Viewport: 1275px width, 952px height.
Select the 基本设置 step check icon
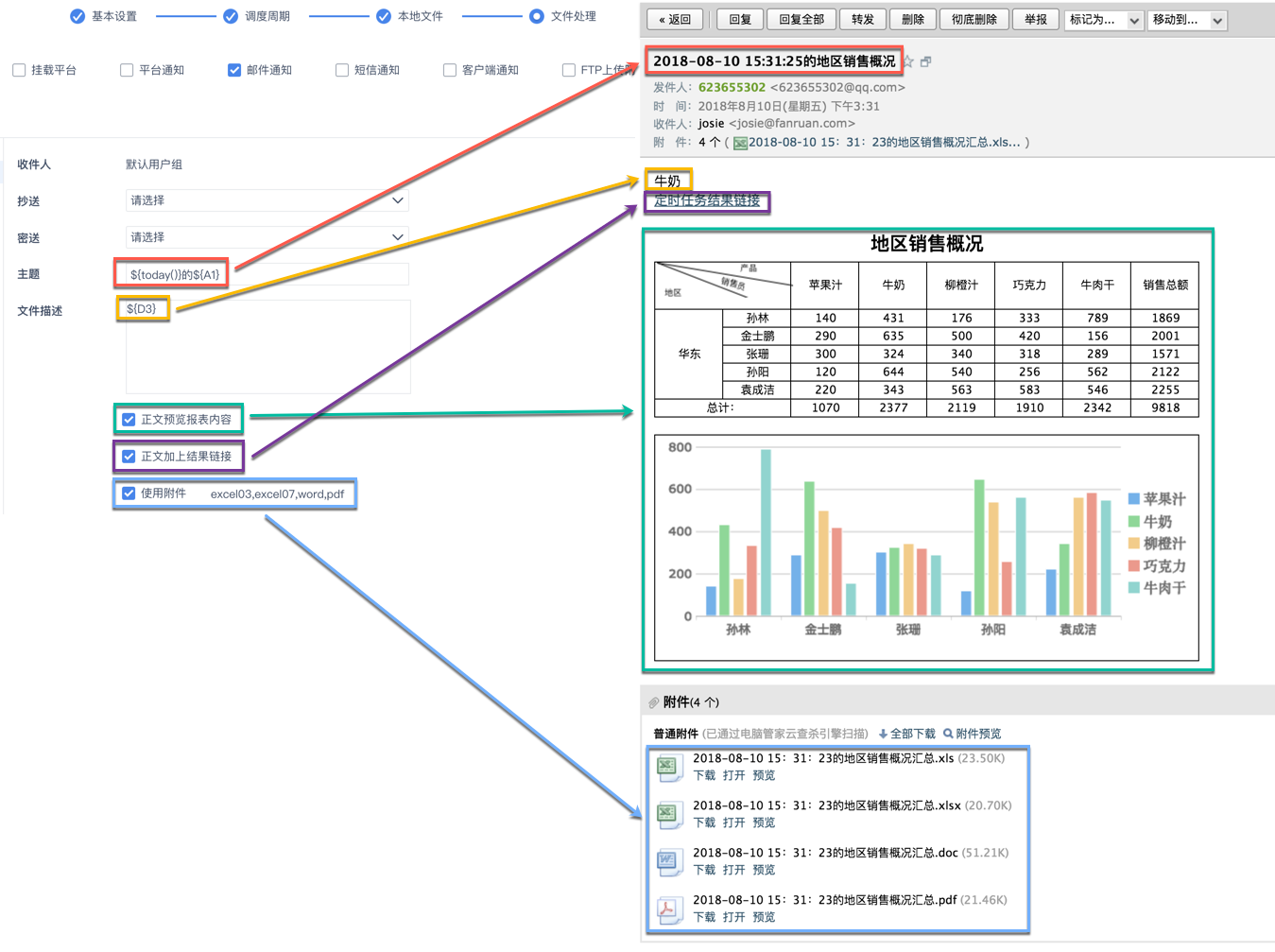[78, 16]
